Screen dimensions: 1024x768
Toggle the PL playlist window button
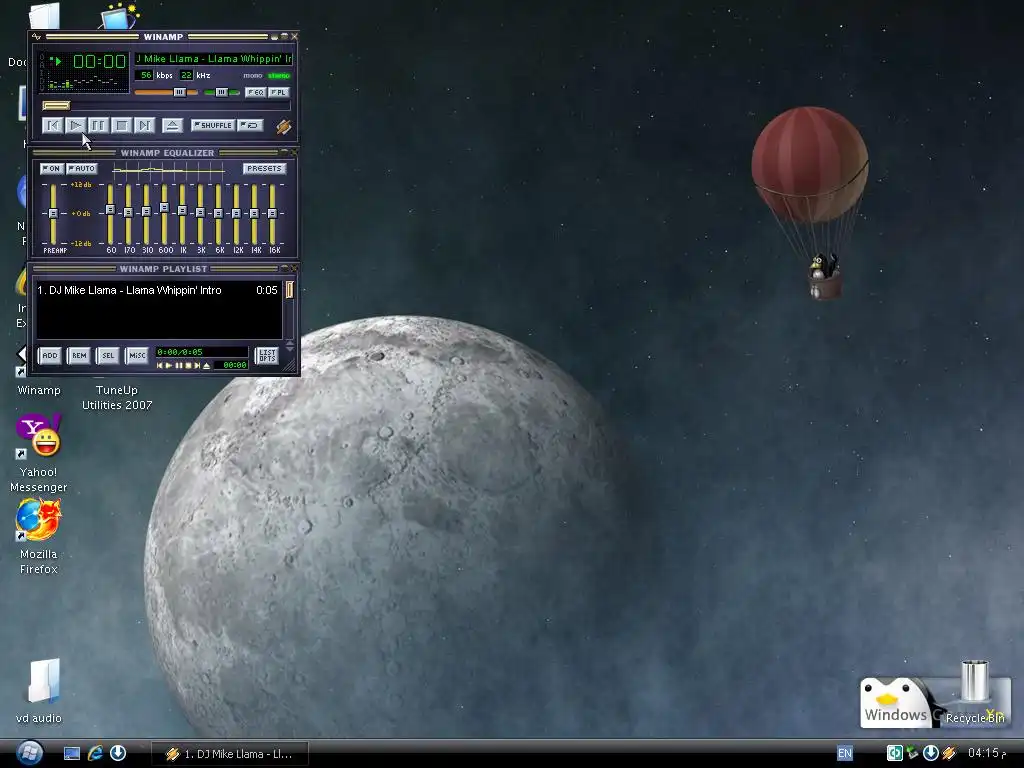[x=279, y=92]
